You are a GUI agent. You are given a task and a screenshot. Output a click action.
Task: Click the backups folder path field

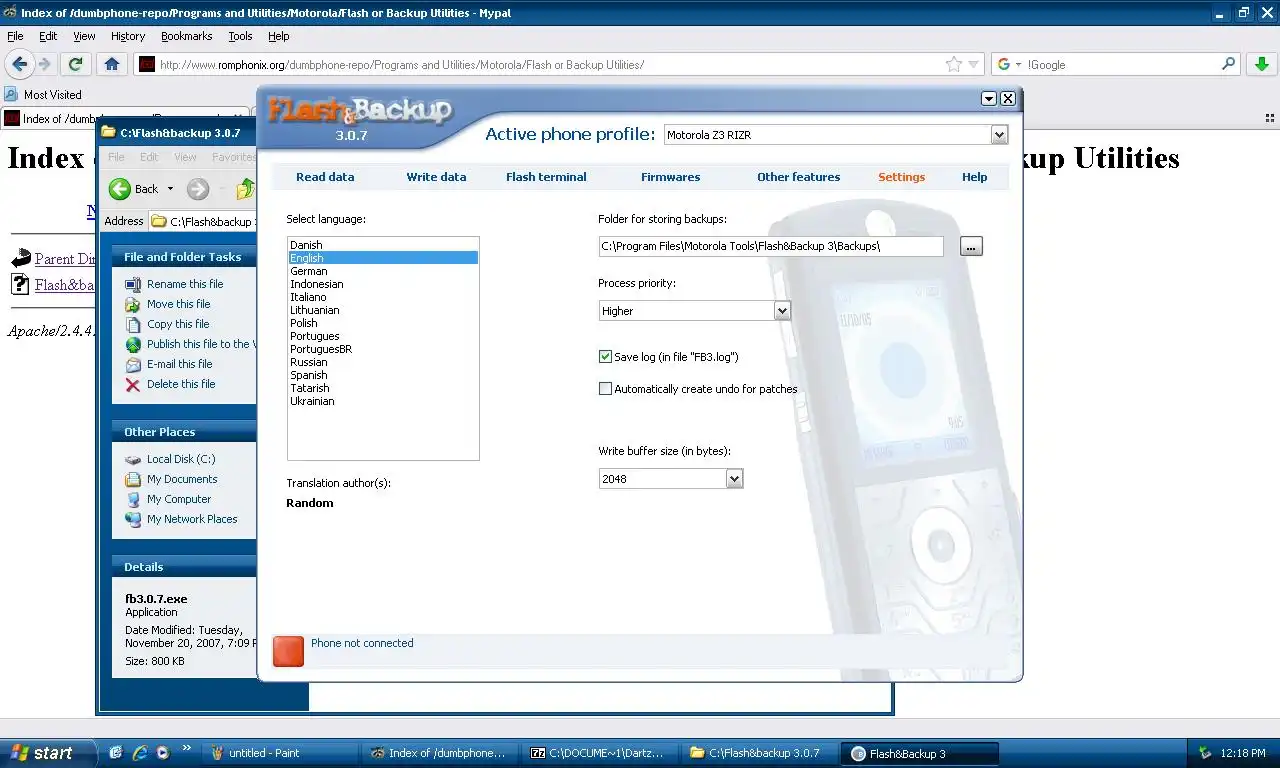(x=770, y=246)
